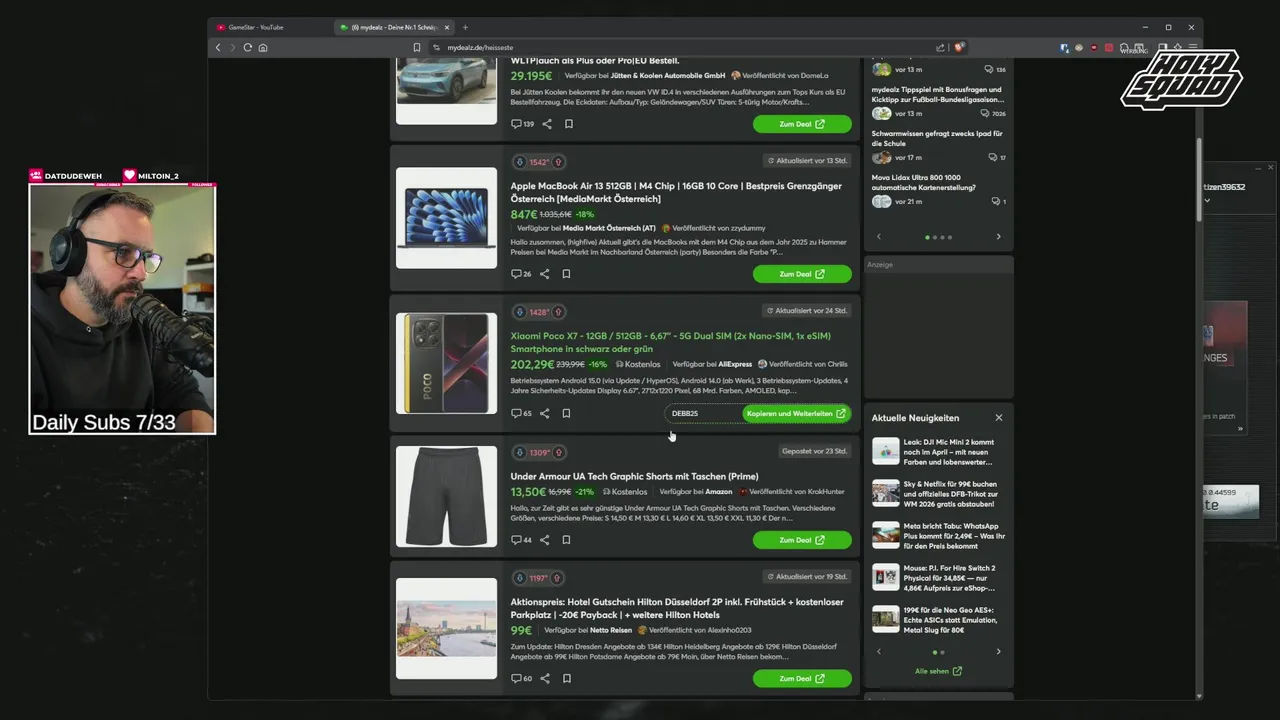Bookmark the VW ID.4 deal
This screenshot has width=1280, height=720.
[569, 124]
